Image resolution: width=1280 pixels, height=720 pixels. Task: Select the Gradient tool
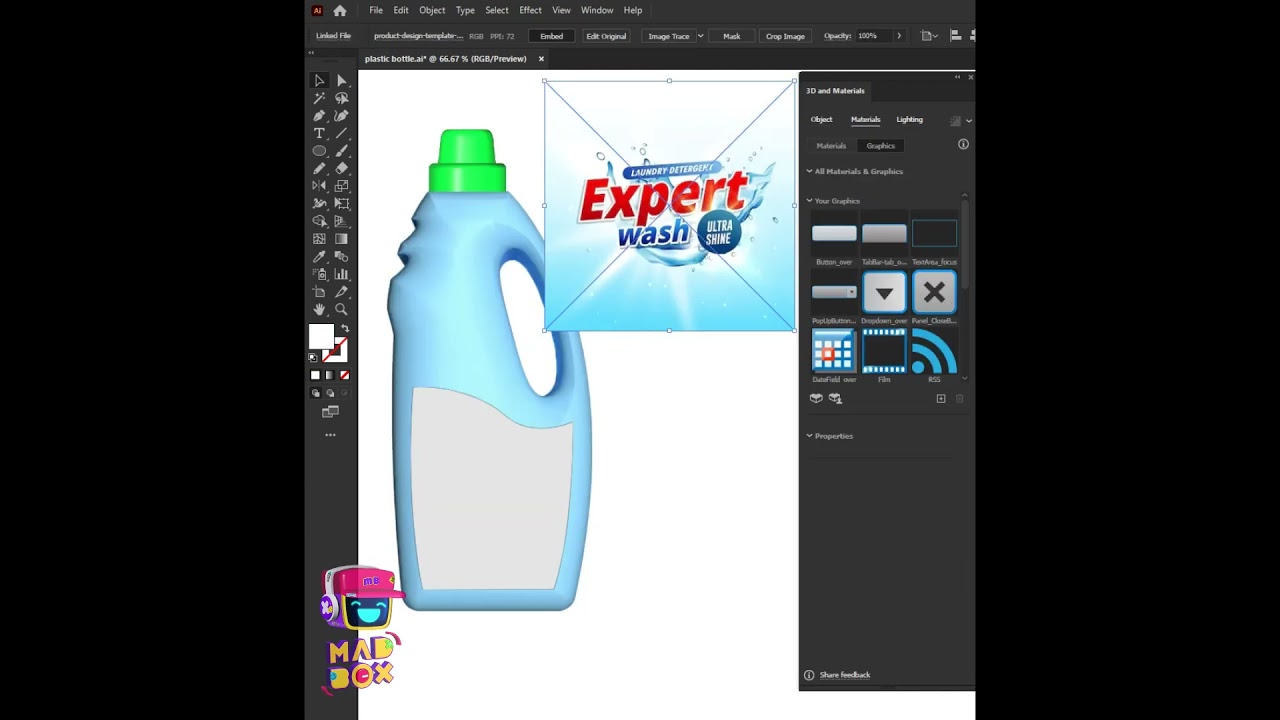tap(341, 239)
